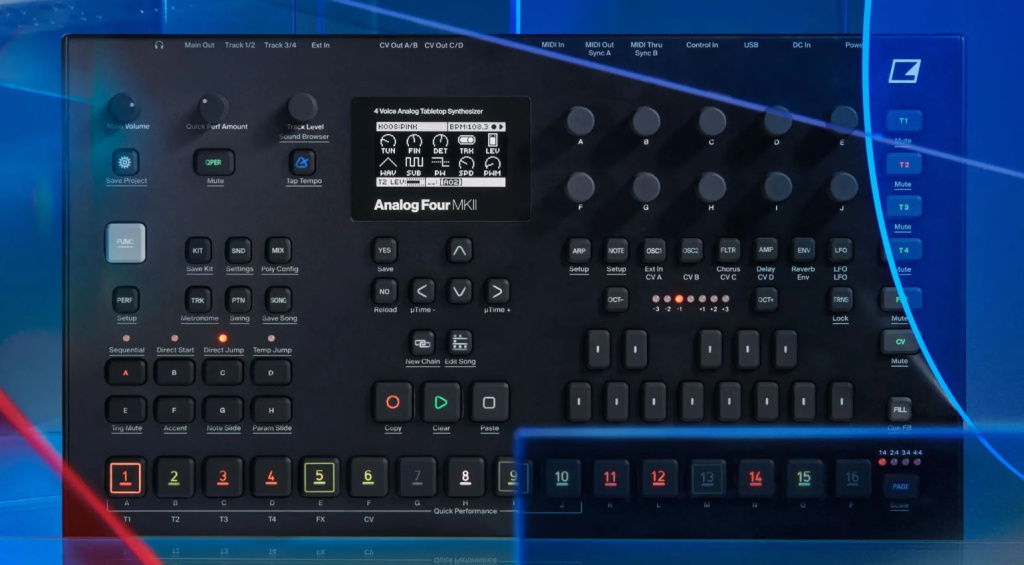1024x565 pixels.
Task: Select bank A button
Action: 125,372
